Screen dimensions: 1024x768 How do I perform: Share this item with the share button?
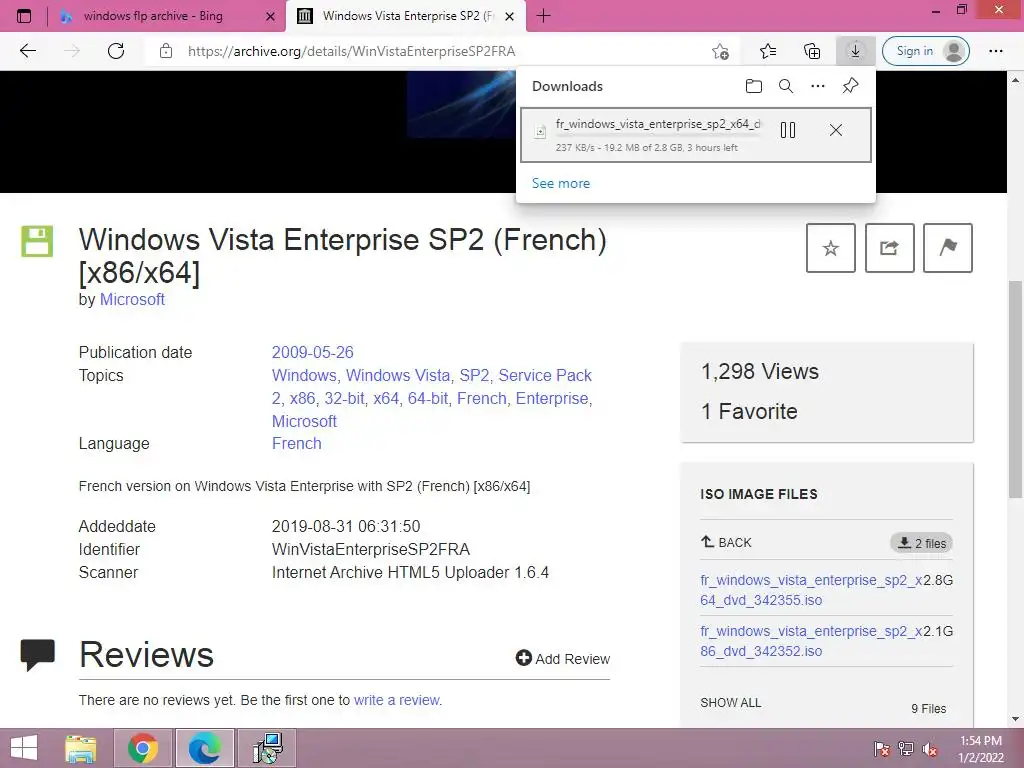pos(889,248)
